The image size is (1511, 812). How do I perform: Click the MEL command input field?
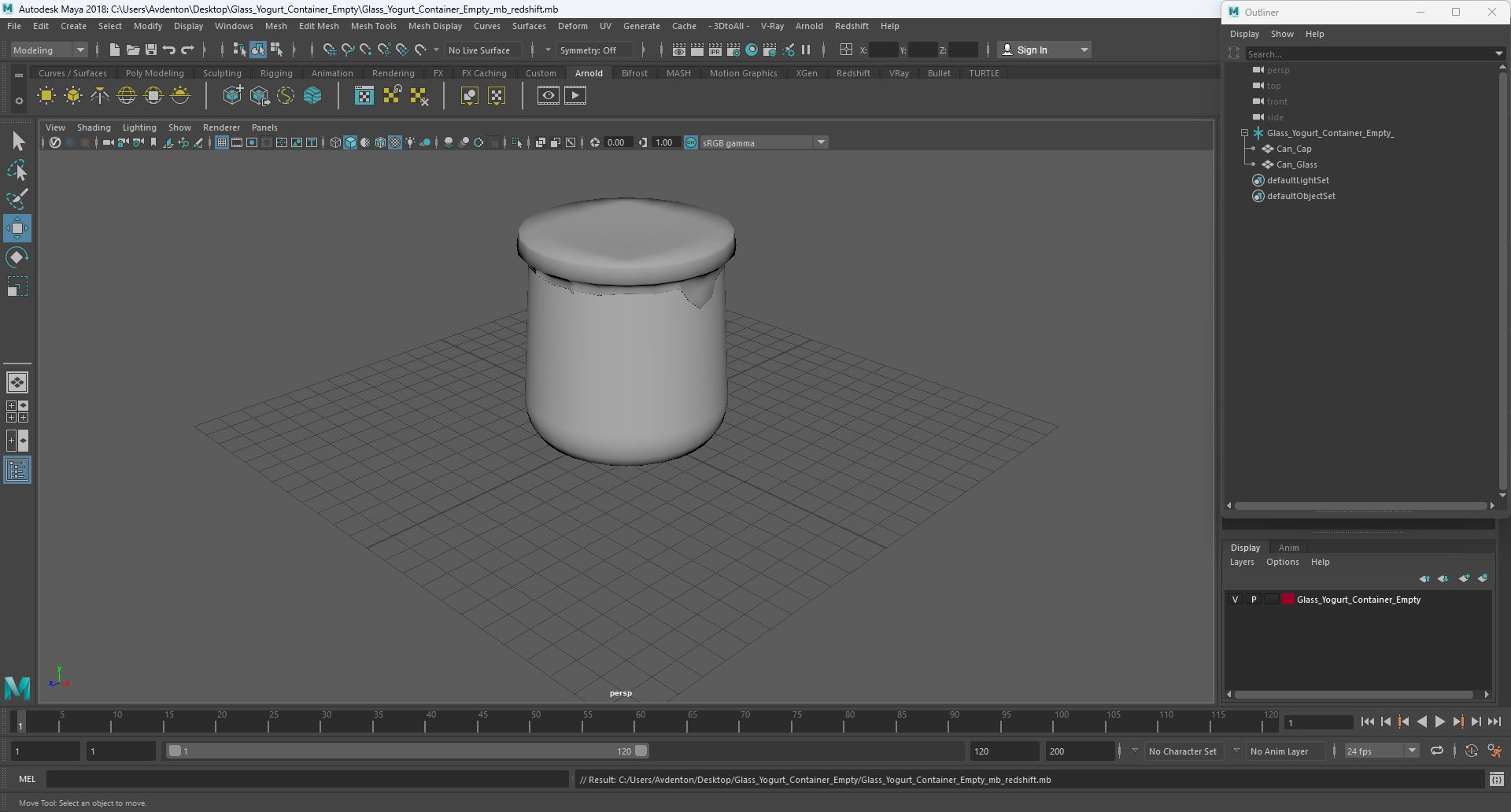pos(307,779)
